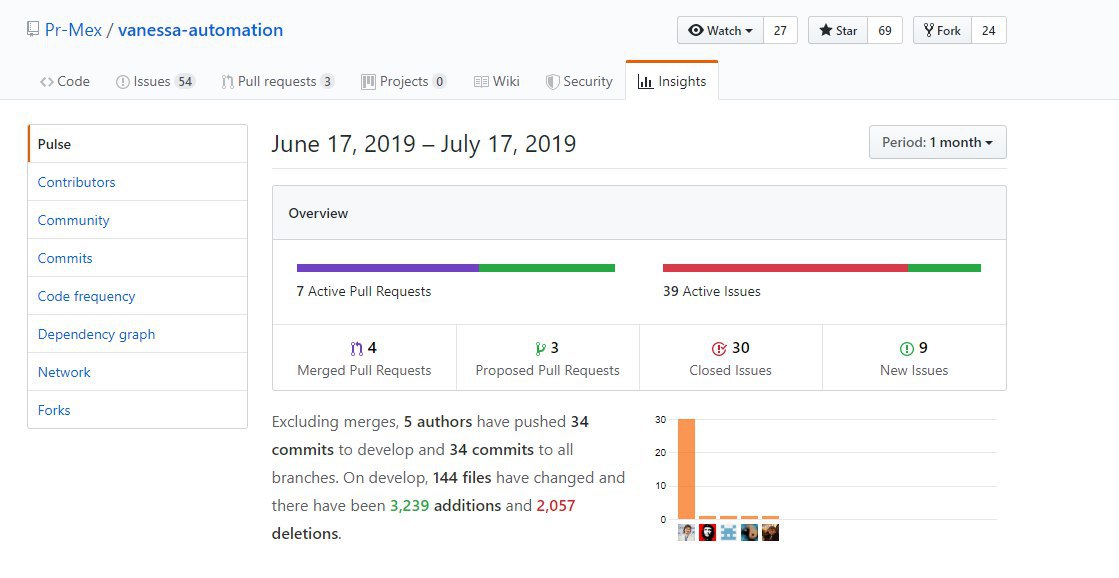Click the proposed pull request icon
The height and width of the screenshot is (578, 1119).
[x=540, y=349]
